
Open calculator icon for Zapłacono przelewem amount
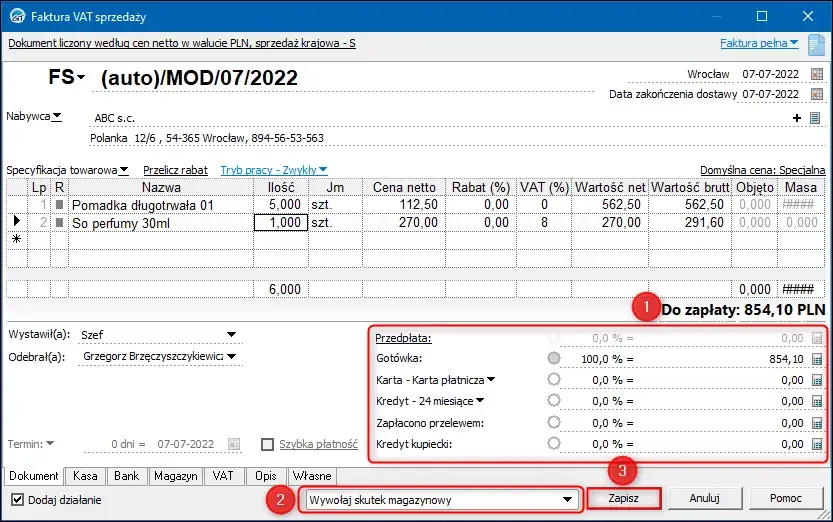817,422
